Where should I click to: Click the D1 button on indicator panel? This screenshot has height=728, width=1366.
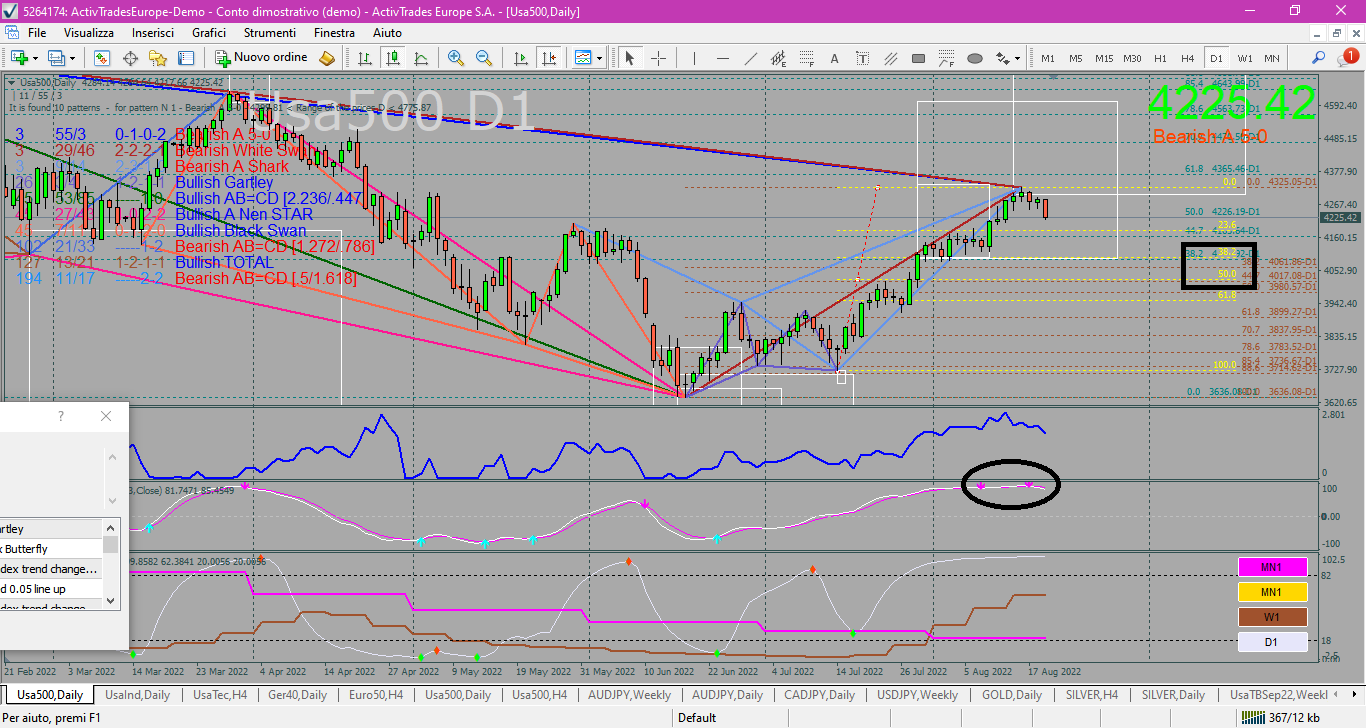pyautogui.click(x=1272, y=642)
